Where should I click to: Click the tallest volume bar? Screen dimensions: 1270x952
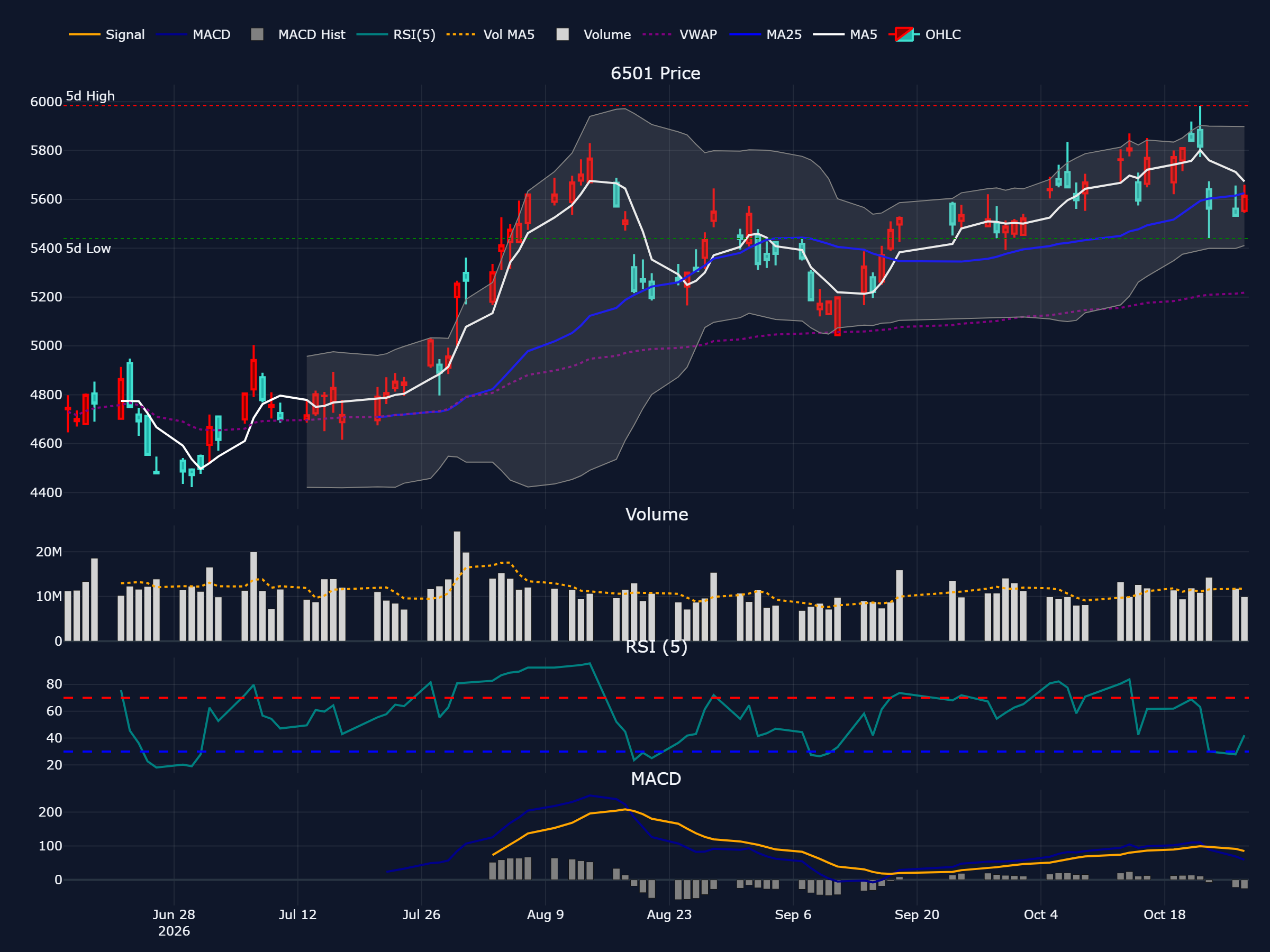point(457,586)
